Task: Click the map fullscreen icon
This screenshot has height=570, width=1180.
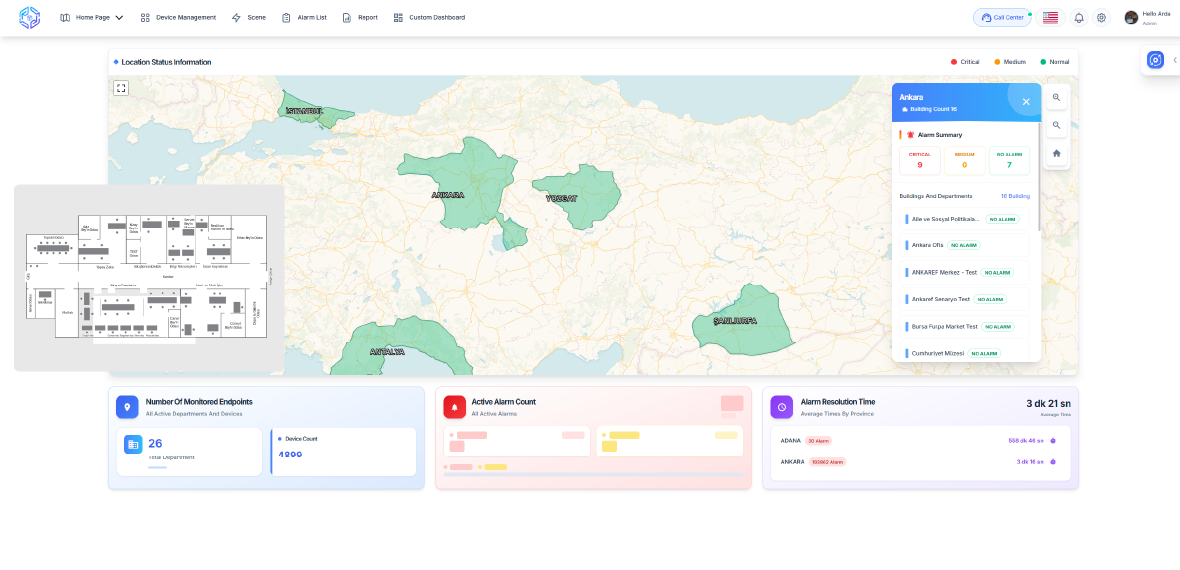Action: point(121,88)
